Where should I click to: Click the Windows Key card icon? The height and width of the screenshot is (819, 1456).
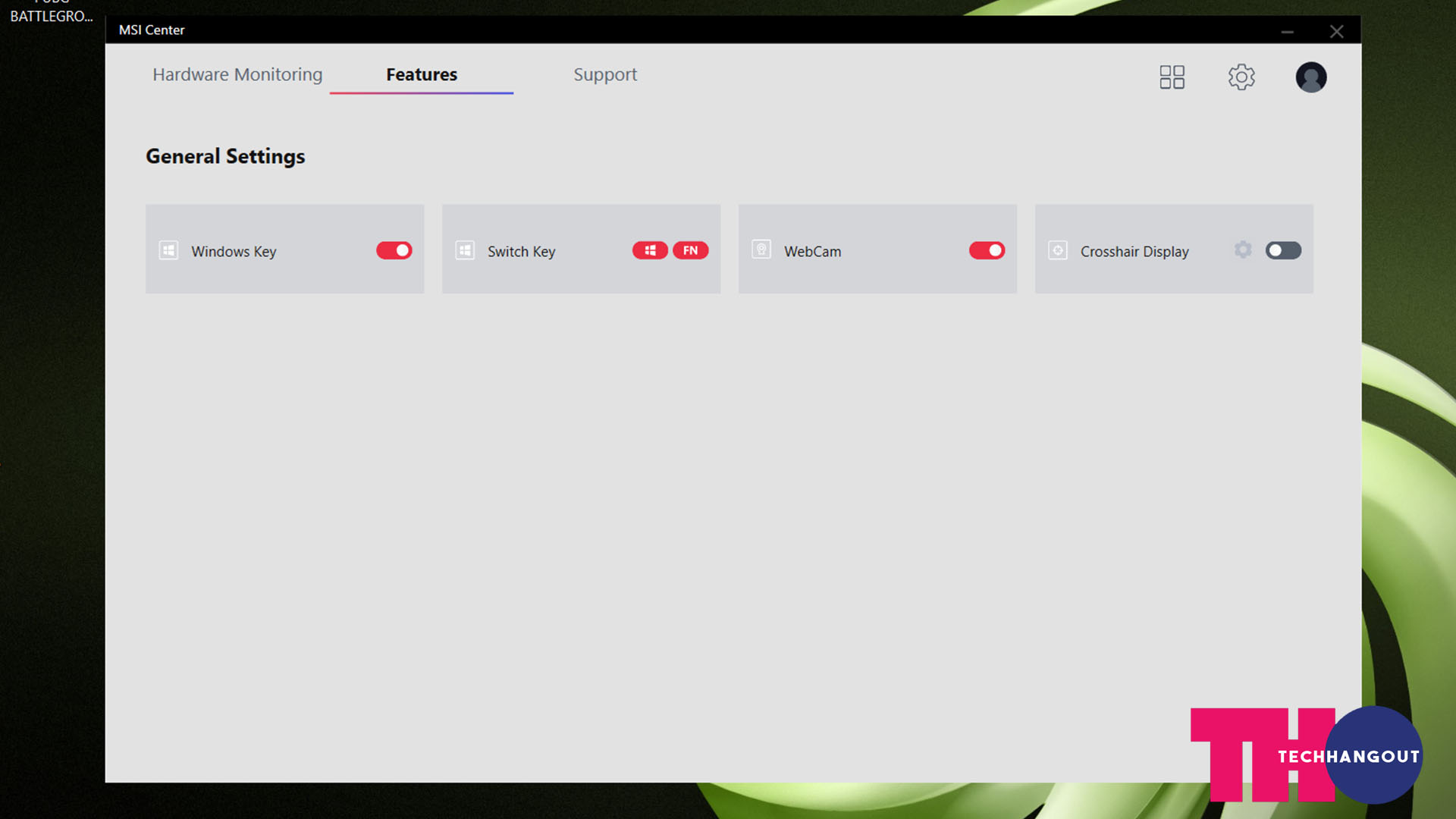click(x=168, y=250)
